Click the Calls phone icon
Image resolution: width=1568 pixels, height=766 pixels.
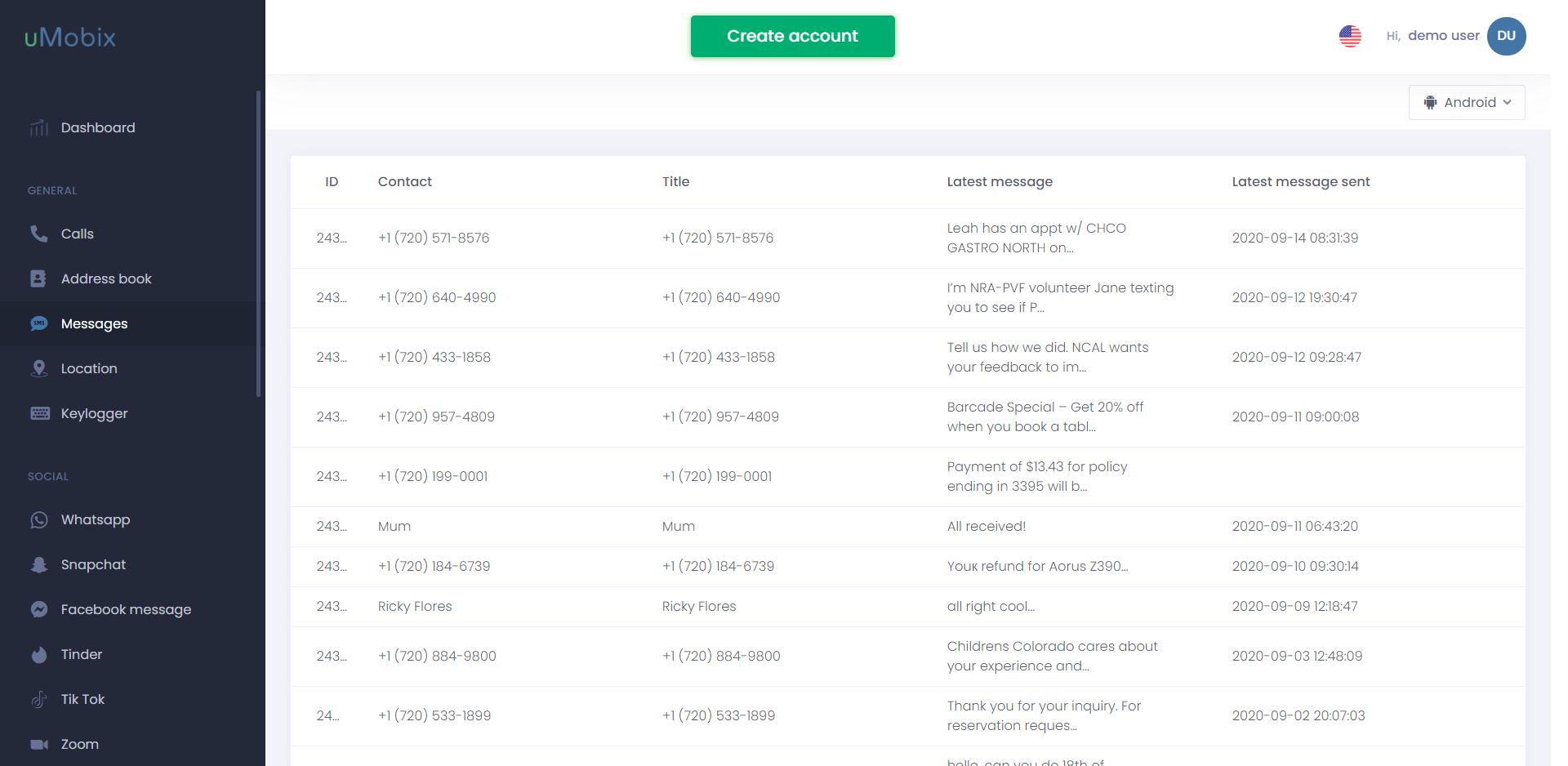(x=39, y=234)
